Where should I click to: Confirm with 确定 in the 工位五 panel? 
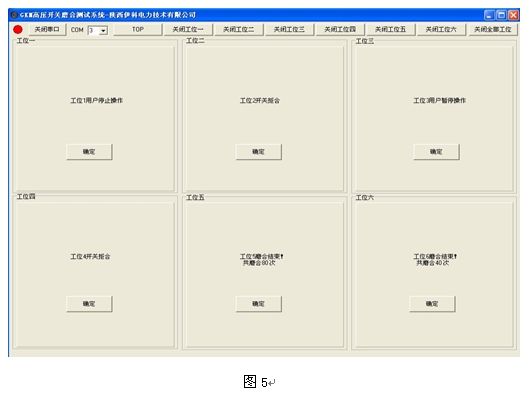point(258,304)
